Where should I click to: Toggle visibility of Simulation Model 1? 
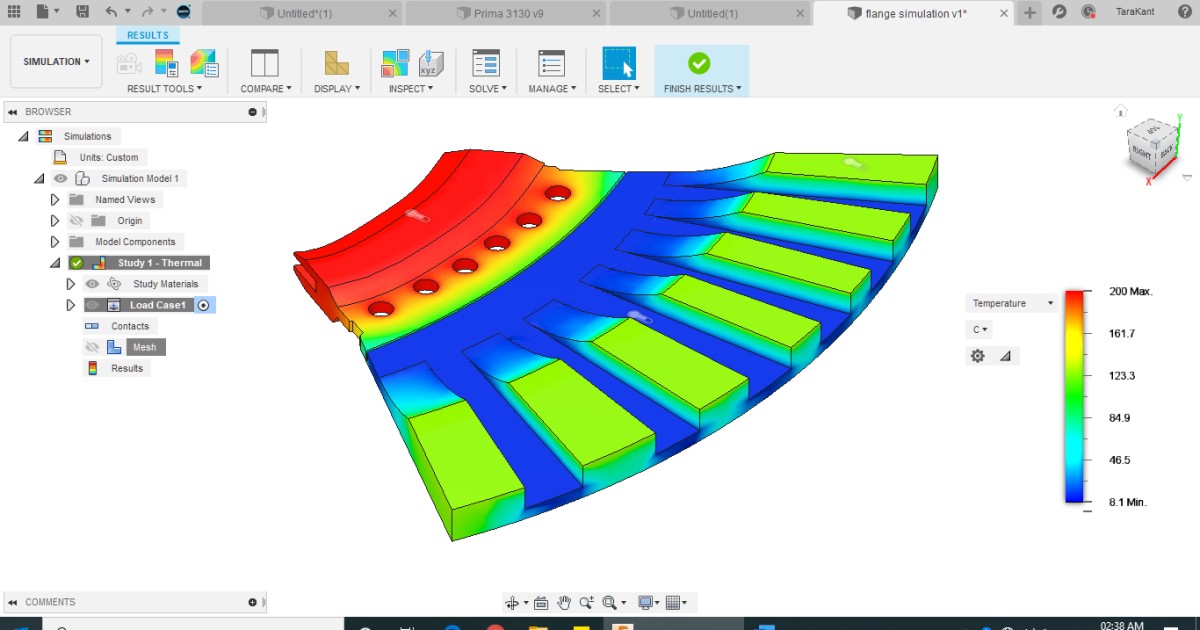tap(61, 178)
